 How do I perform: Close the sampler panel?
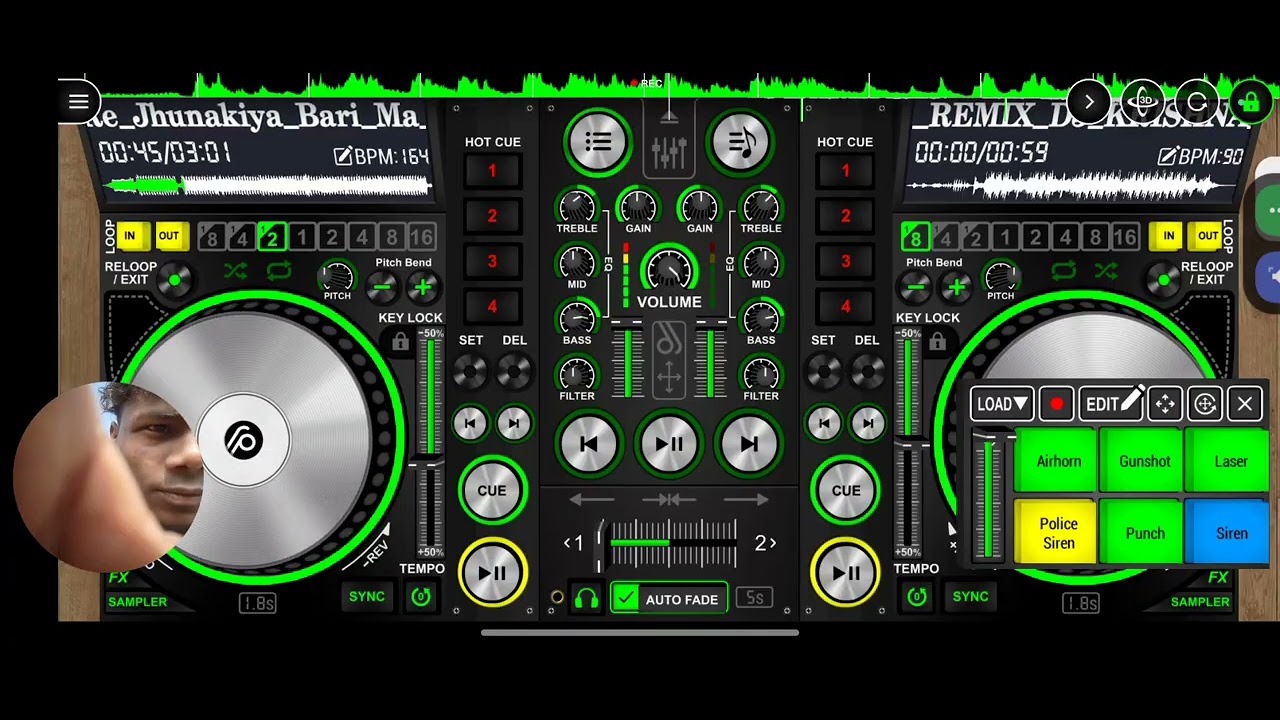coord(1245,404)
